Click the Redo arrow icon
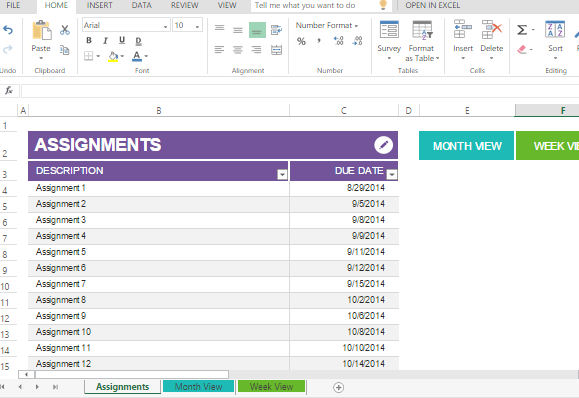 [x=8, y=49]
